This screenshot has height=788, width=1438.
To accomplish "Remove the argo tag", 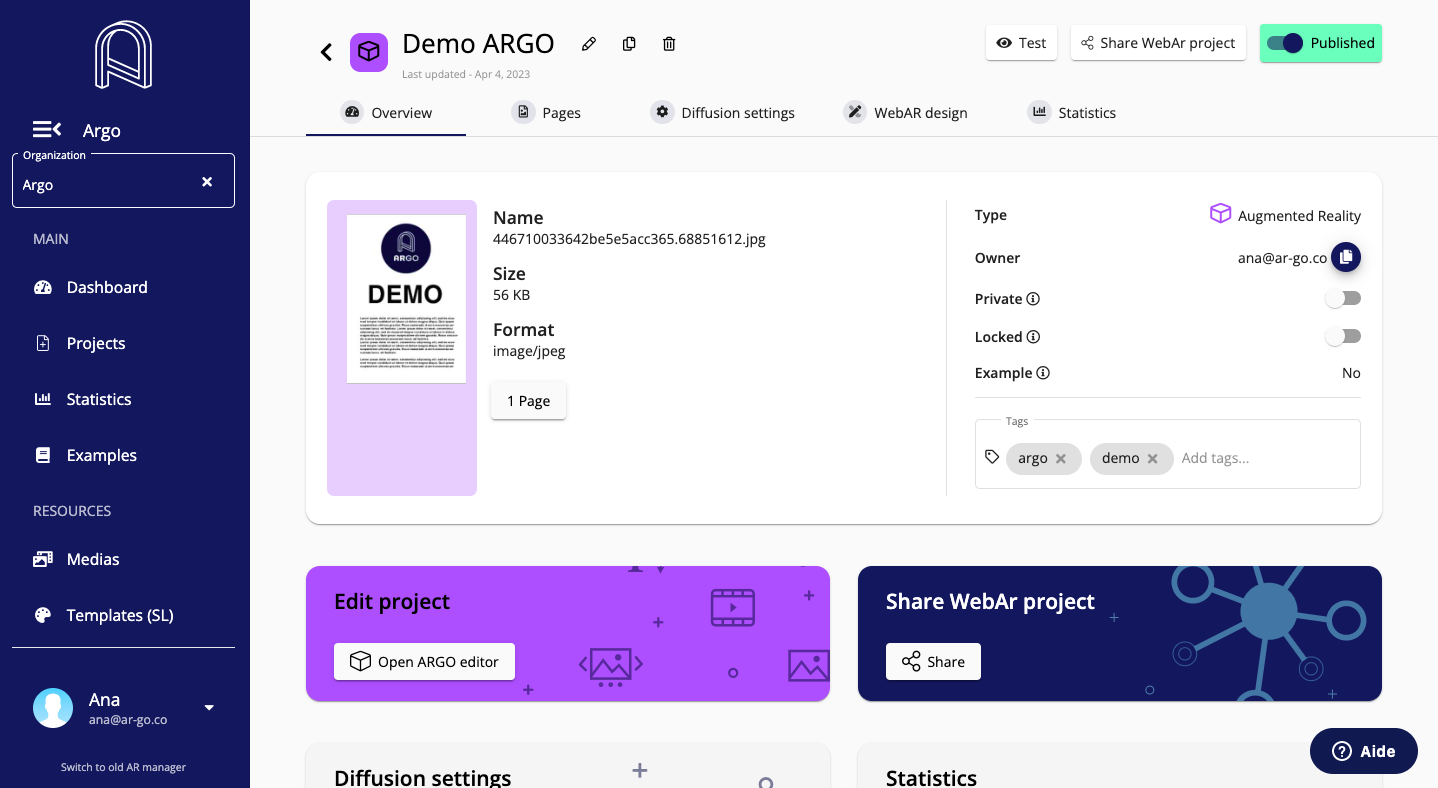I will pos(1061,459).
